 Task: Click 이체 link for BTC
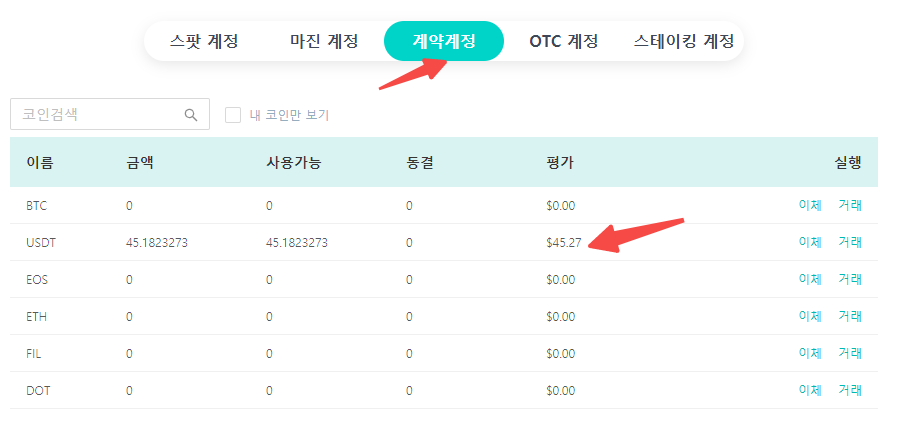click(810, 205)
